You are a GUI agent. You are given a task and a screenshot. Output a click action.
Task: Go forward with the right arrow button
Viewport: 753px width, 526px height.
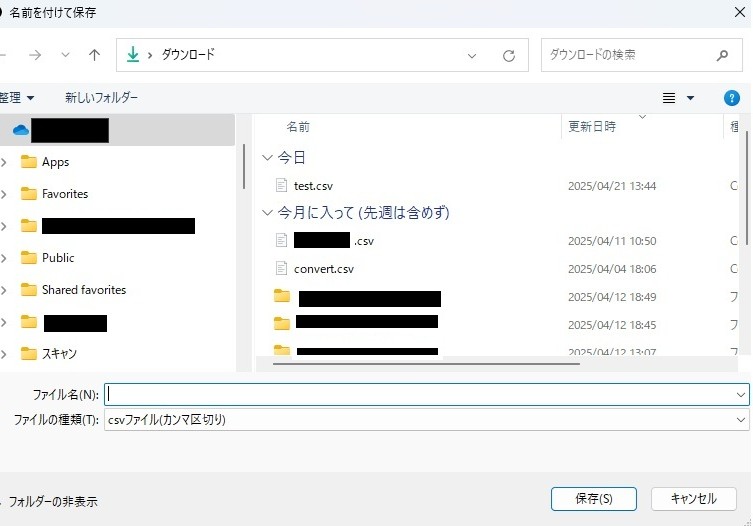click(x=35, y=55)
